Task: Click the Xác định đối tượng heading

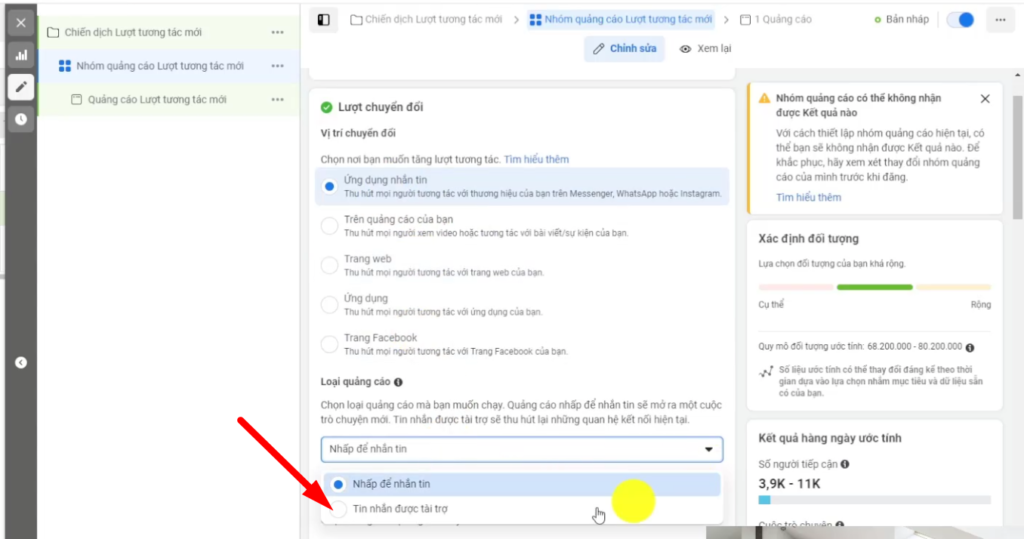Action: coord(808,239)
